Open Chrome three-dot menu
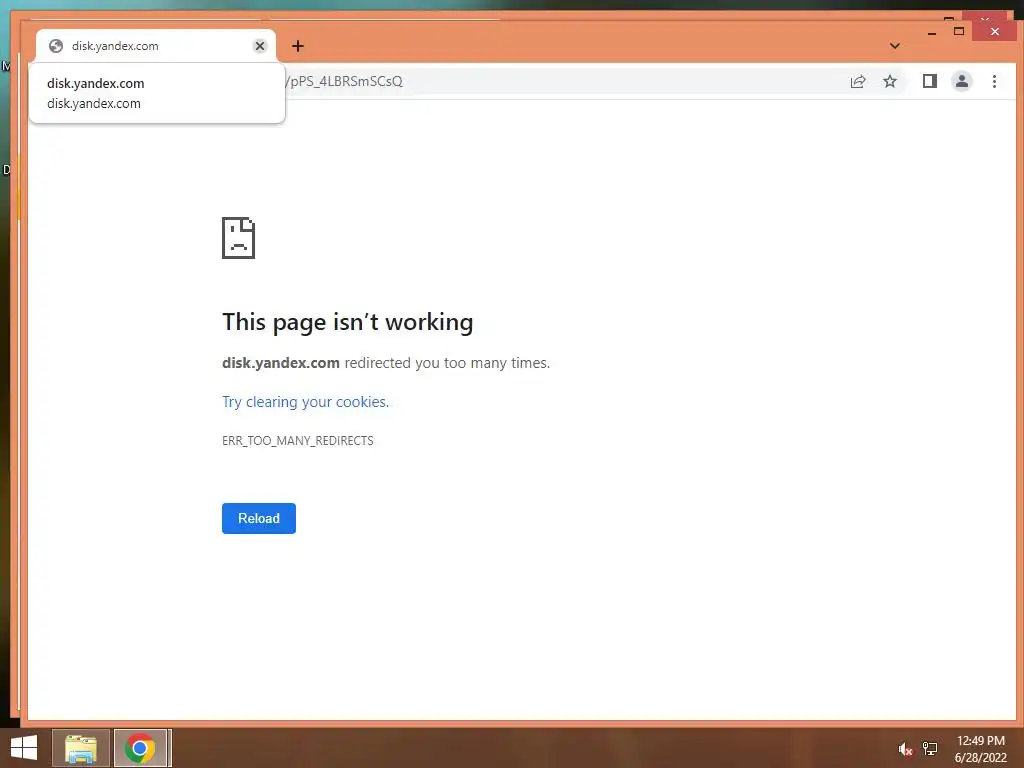Screen dimensions: 1024x768 point(994,82)
